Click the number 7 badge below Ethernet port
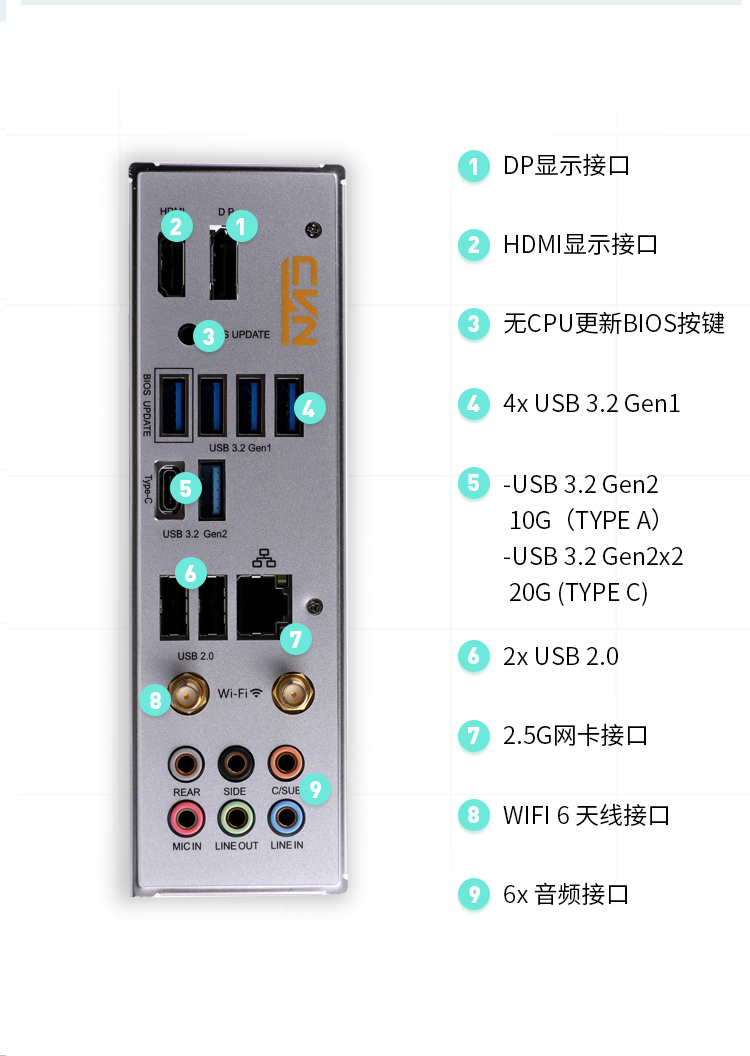This screenshot has height=1056, width=750. 296,638
